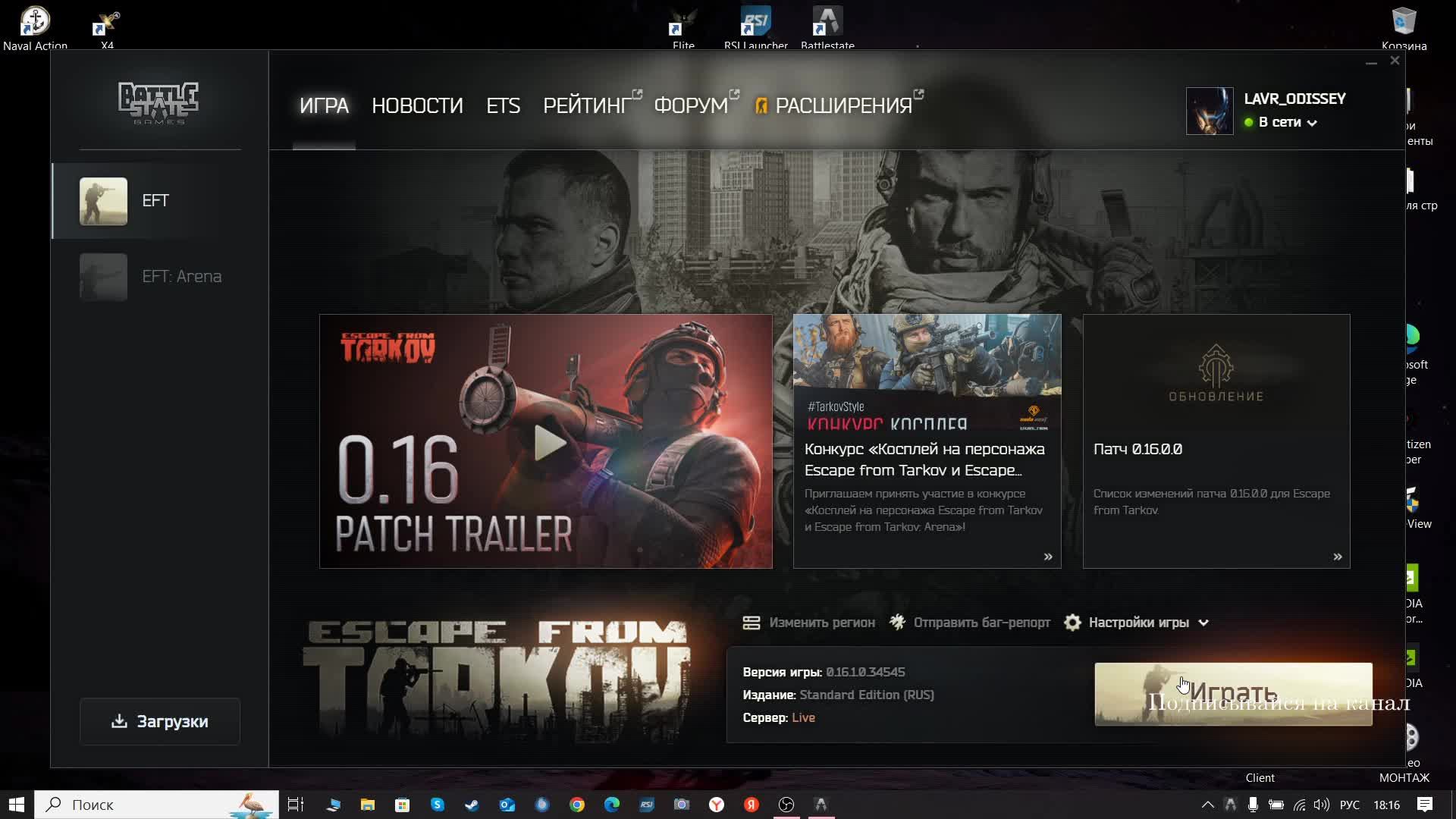Open OBS Studio from the taskbar
This screenshot has width=1456, height=819.
[x=786, y=805]
